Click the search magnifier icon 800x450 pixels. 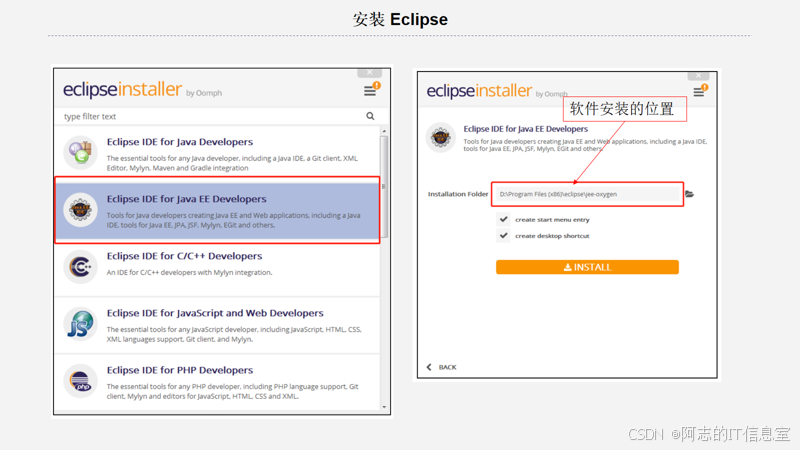[370, 116]
